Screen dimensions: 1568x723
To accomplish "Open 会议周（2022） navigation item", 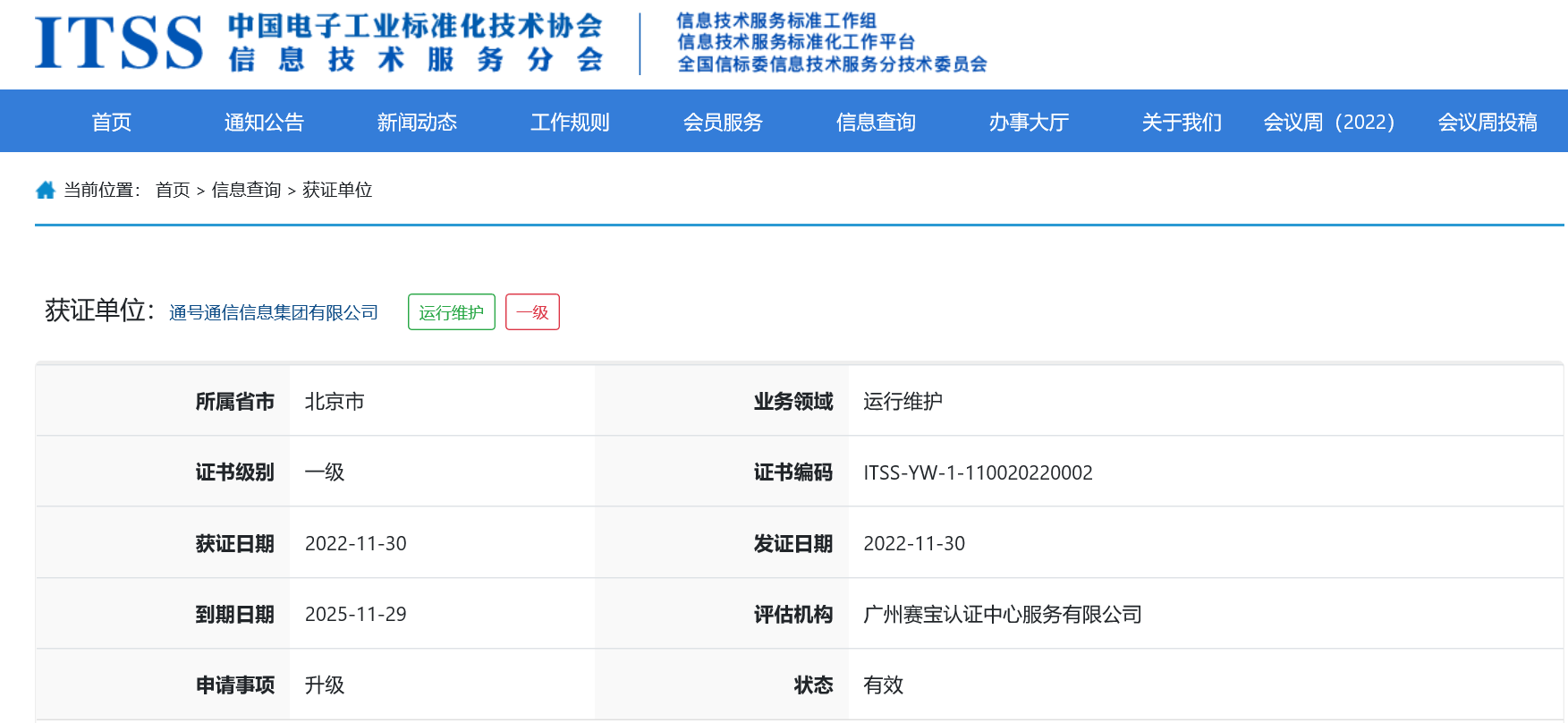I will pos(1329,122).
